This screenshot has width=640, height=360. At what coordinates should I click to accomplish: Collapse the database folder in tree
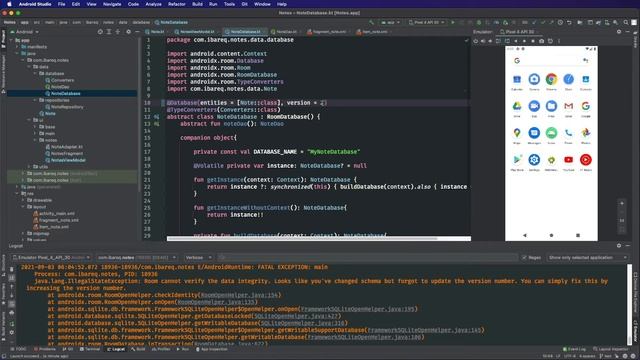coord(36,73)
